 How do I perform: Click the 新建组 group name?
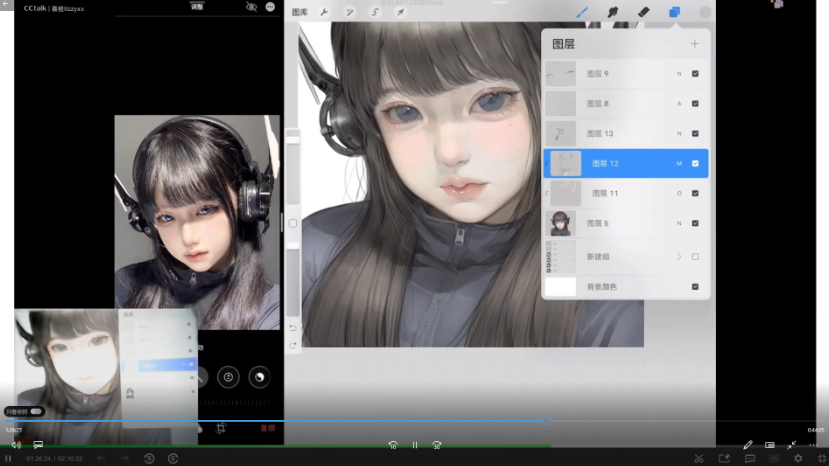coord(598,257)
